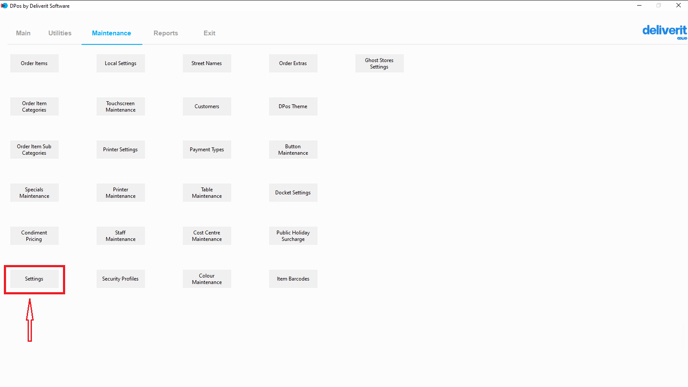
Task: Open Ghost Stores Settings
Action: (380, 63)
